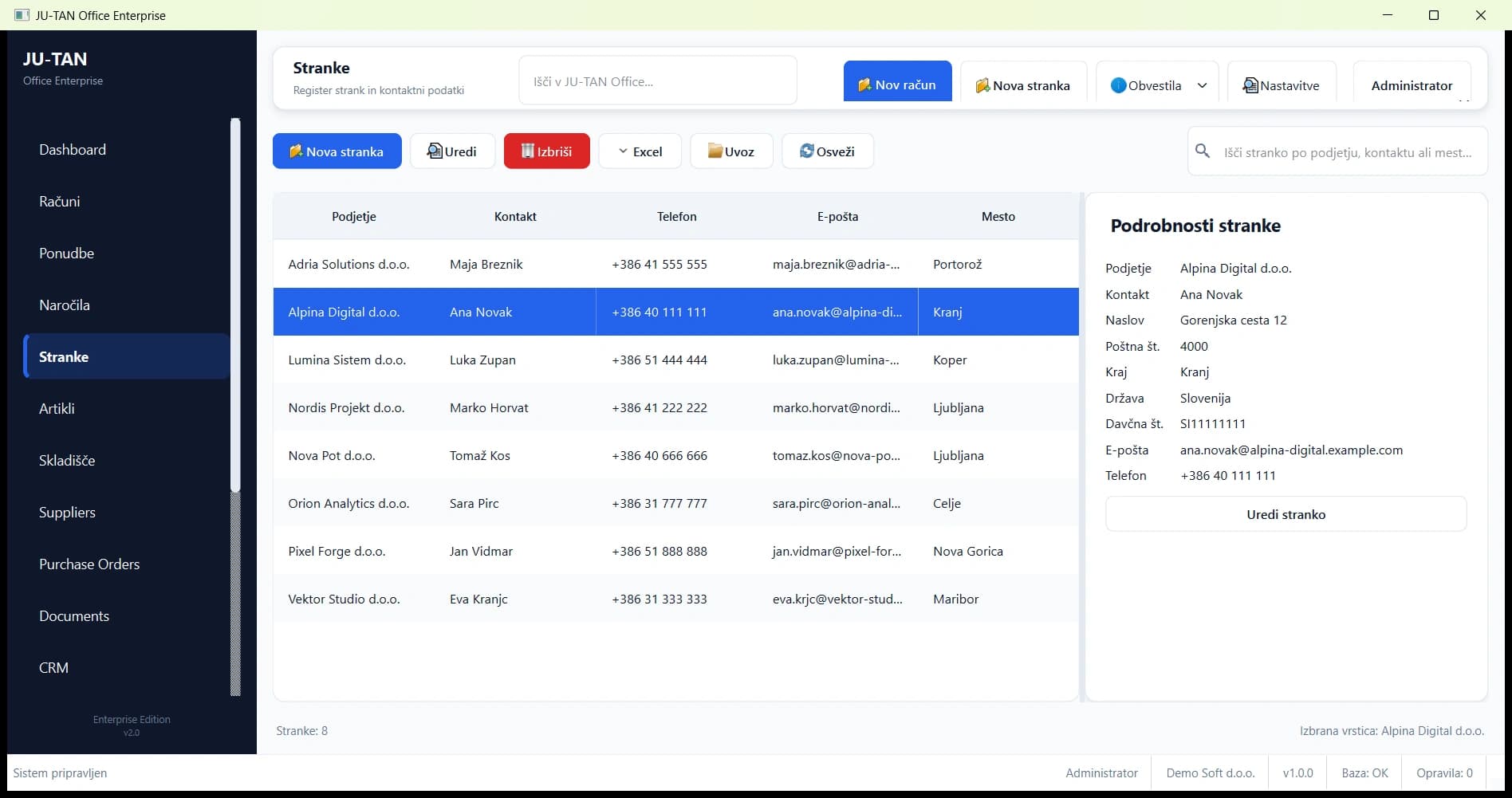Select Stranke in the sidebar

128,356
